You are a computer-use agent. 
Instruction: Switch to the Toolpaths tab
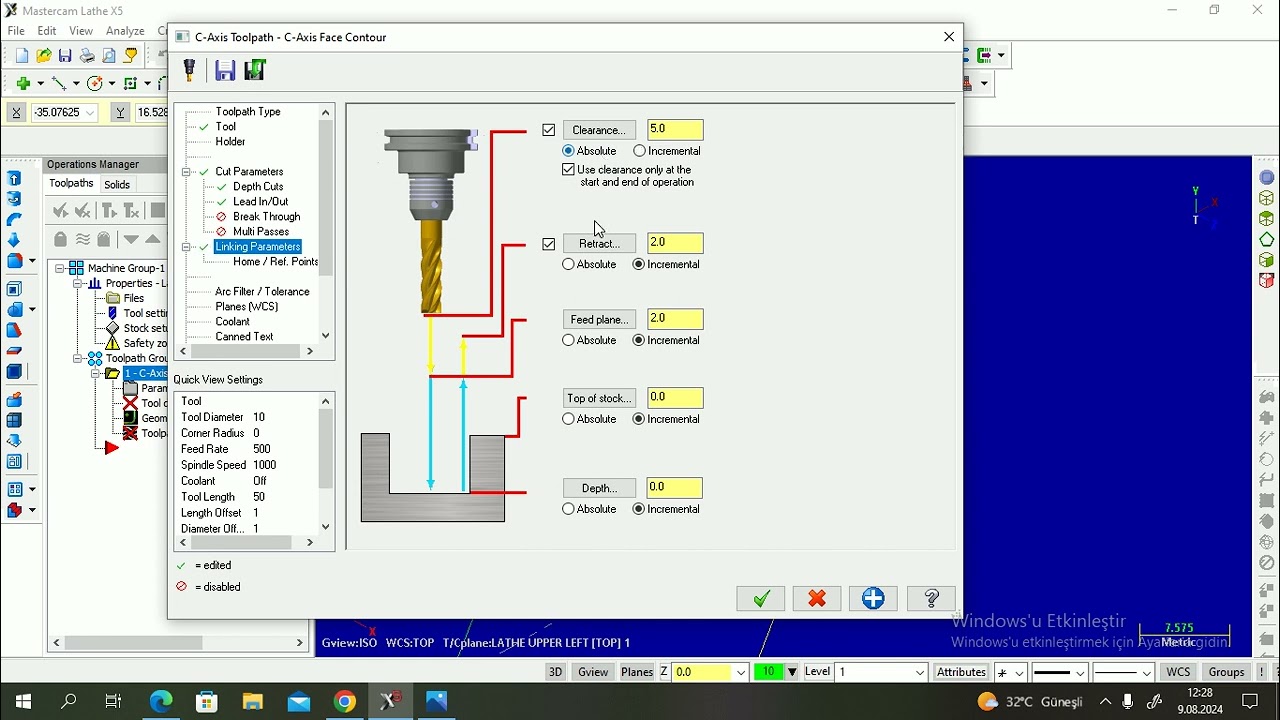pos(71,184)
